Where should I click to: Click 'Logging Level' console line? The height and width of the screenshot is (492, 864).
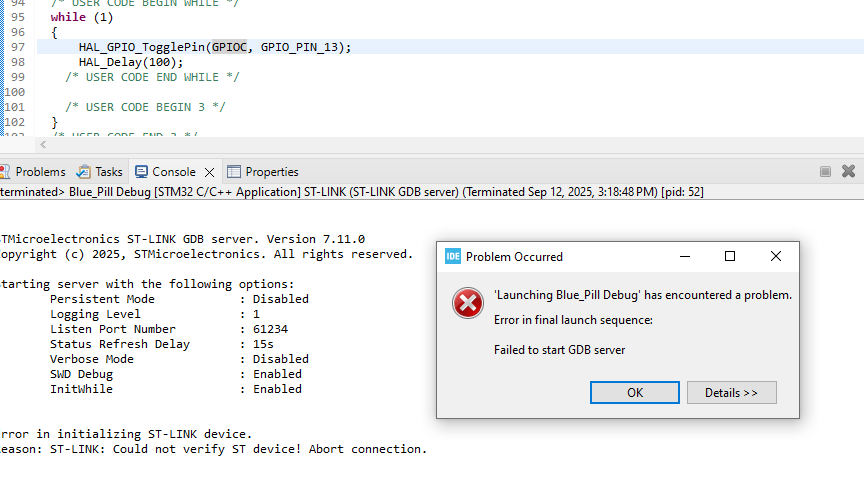tap(154, 314)
